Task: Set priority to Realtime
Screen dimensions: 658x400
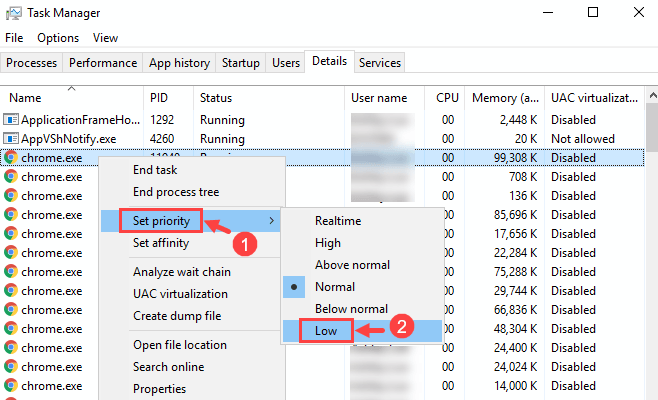Action: (363, 221)
